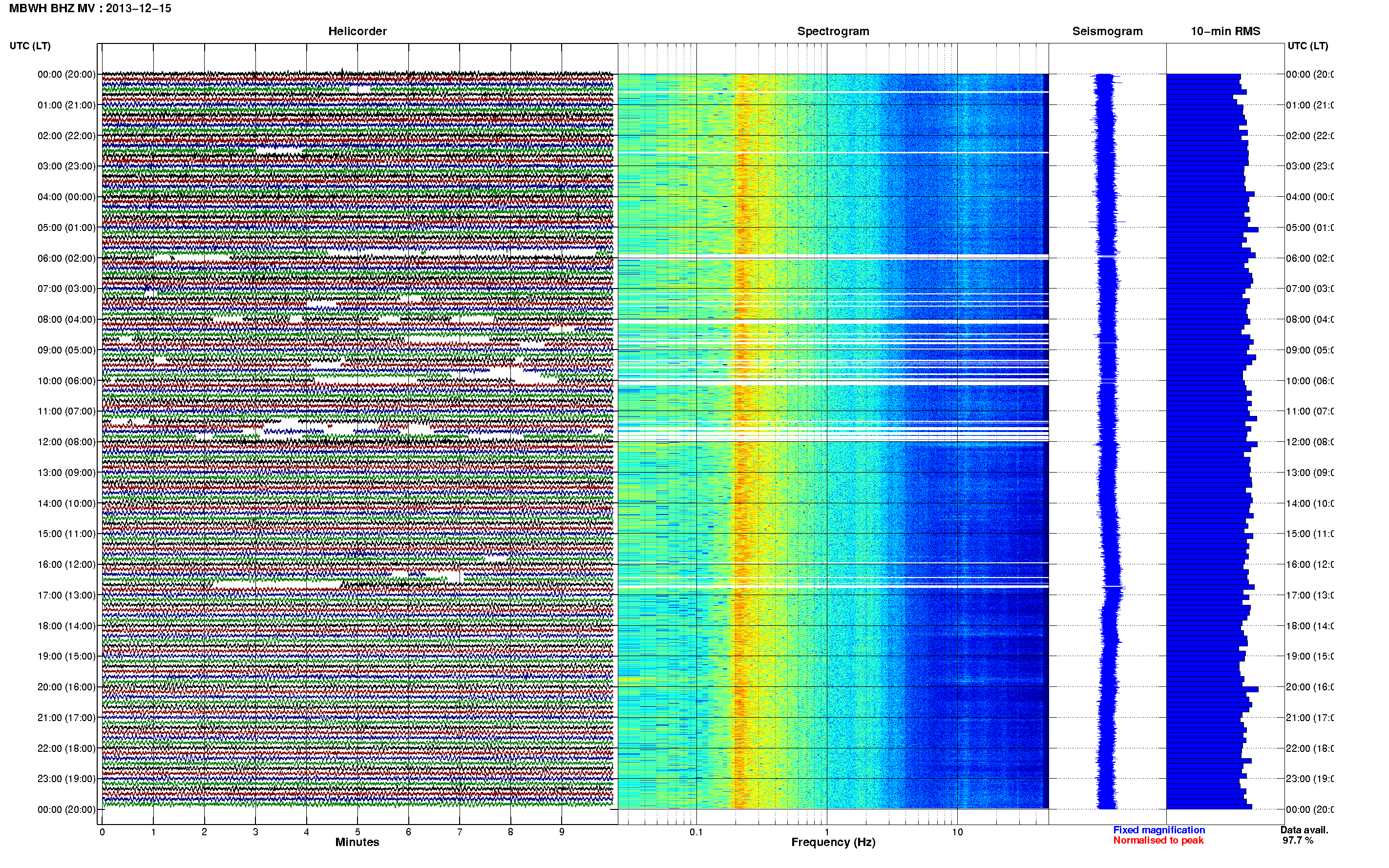Click the left '21:00 (17:00)' time label

pyautogui.click(x=66, y=718)
